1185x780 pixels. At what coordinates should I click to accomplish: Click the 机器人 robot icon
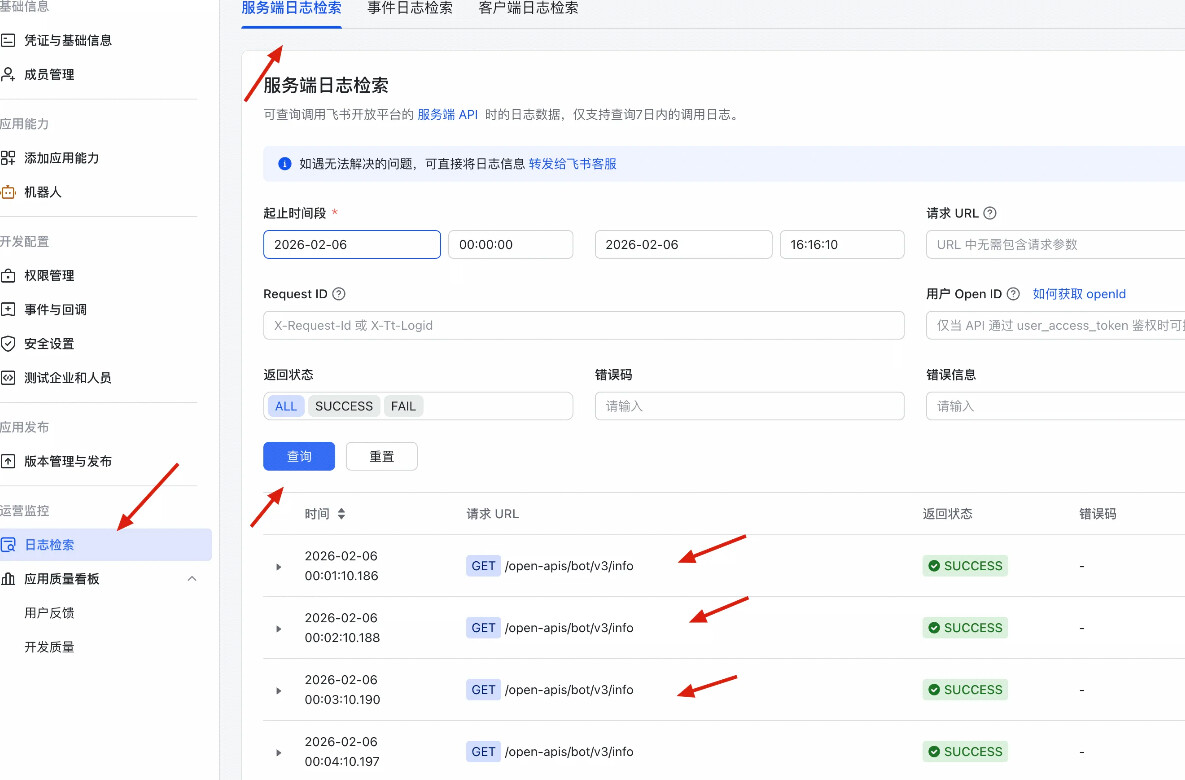(8, 192)
